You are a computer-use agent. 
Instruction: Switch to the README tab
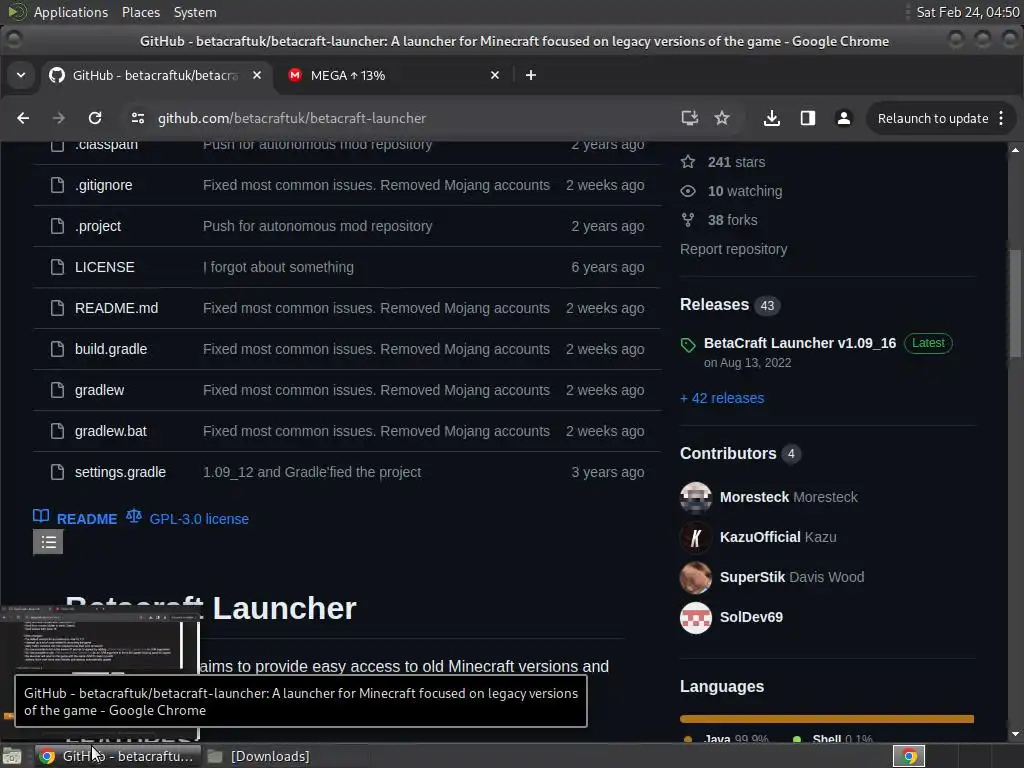point(75,519)
